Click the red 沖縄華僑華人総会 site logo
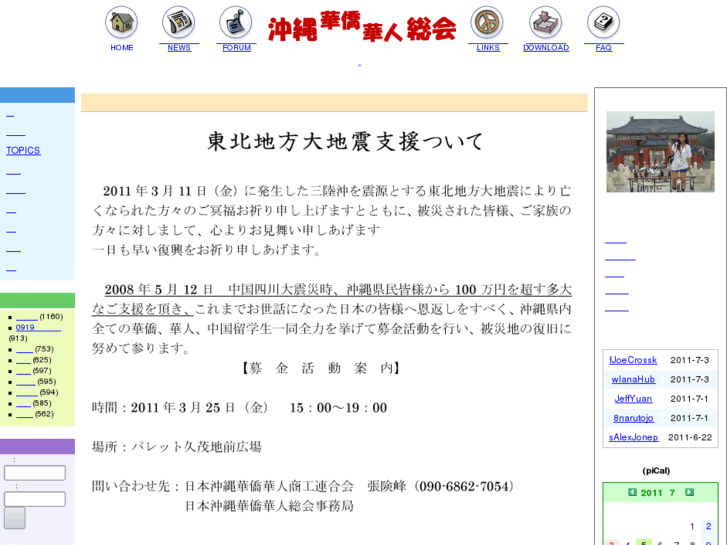727x545 pixels. [362, 27]
